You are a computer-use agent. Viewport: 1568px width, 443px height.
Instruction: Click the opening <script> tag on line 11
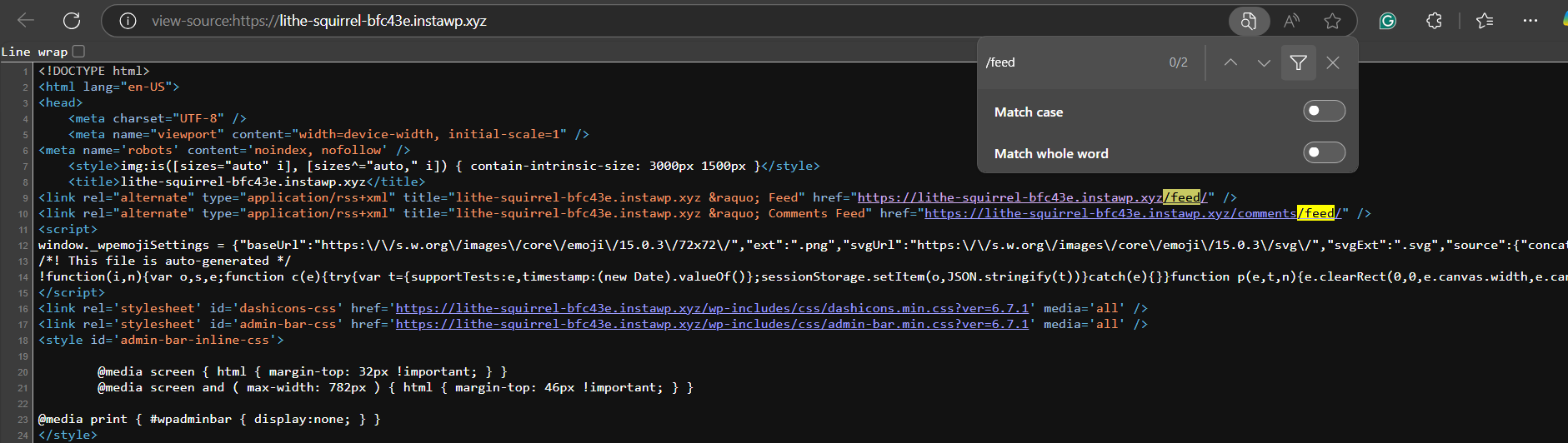[x=68, y=229]
